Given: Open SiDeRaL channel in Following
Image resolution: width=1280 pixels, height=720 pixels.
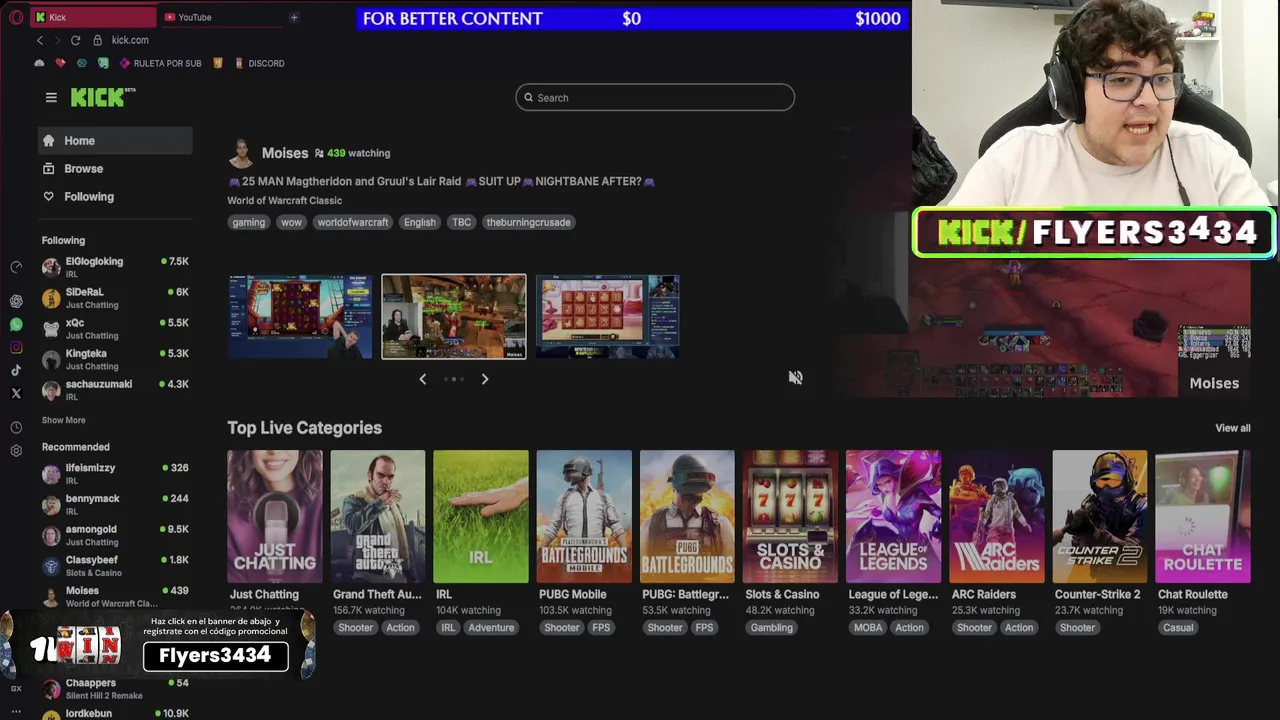Looking at the screenshot, I should [115, 297].
